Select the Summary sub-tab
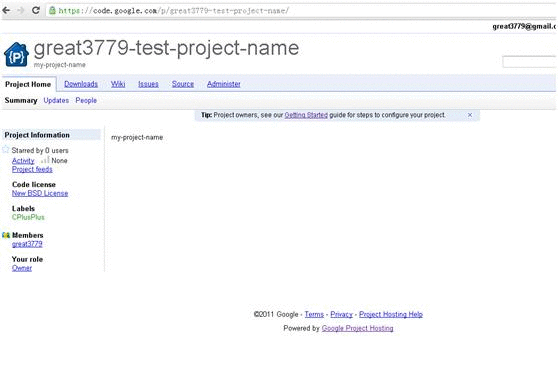 pos(21,100)
